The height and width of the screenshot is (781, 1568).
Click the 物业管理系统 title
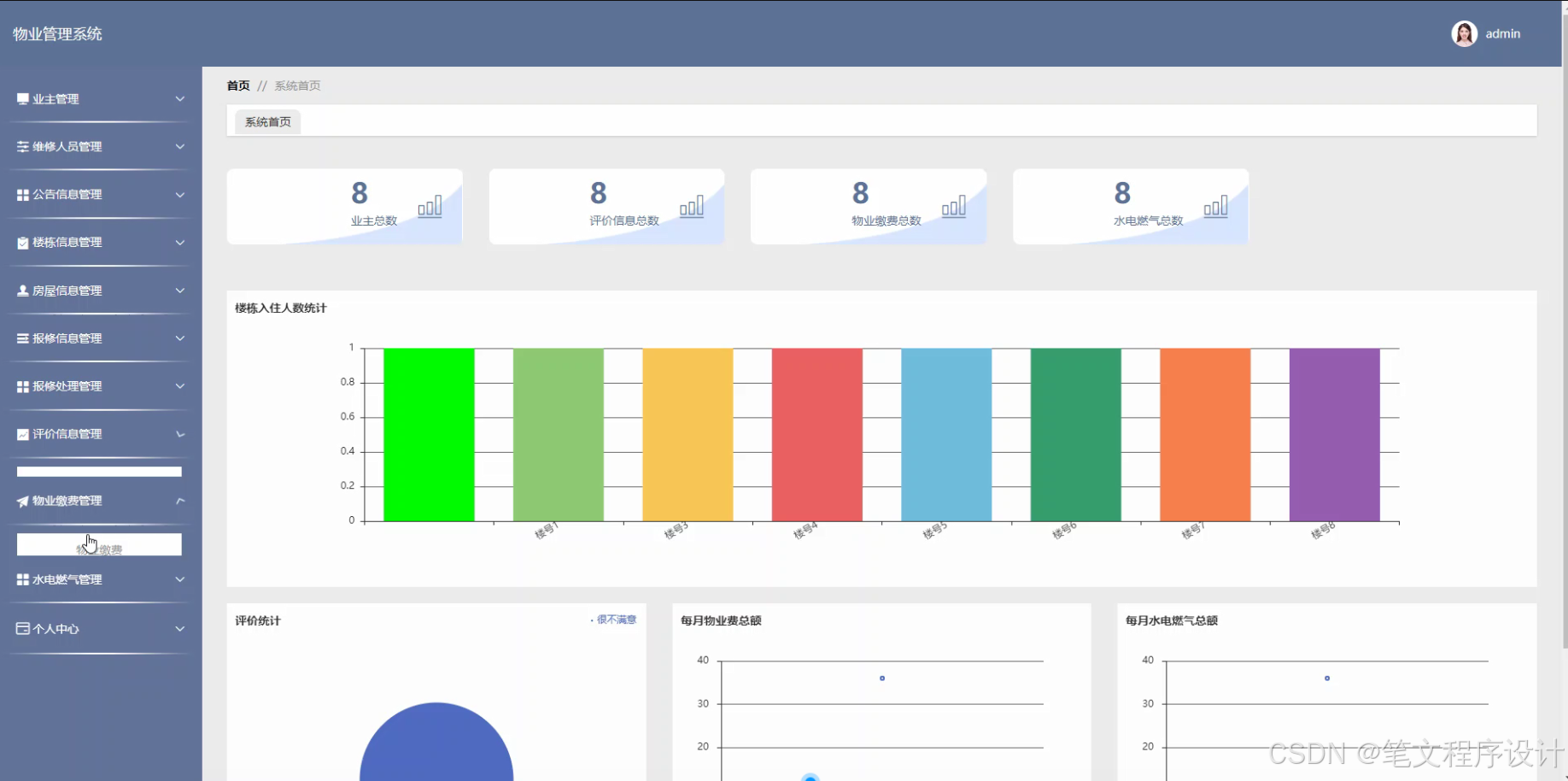pos(57,34)
